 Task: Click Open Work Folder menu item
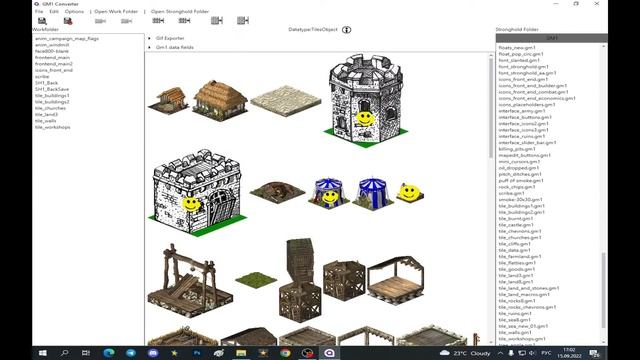coord(116,11)
